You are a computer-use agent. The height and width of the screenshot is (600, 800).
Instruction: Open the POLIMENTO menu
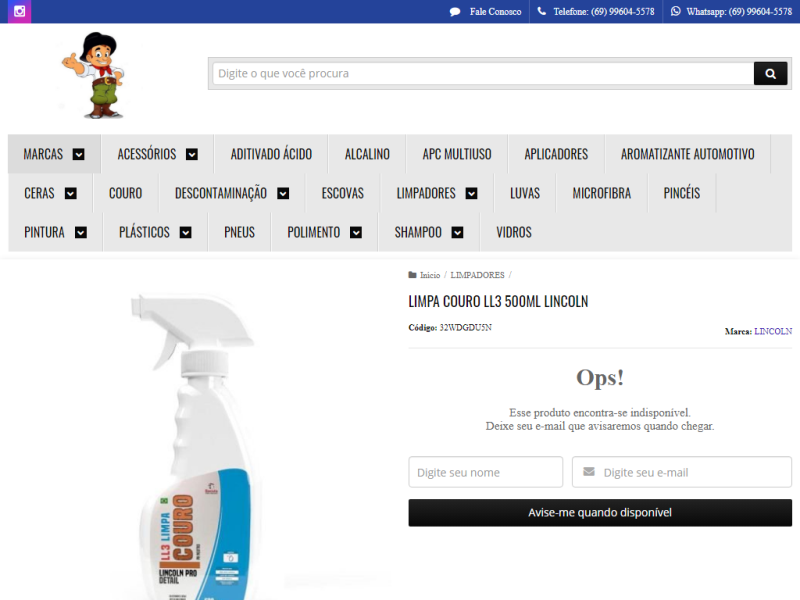tap(313, 233)
